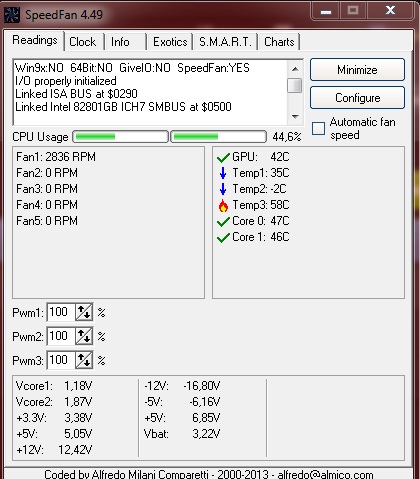The height and width of the screenshot is (479, 420).
Task: Click the log box scroll down arrow
Action: coord(295,116)
